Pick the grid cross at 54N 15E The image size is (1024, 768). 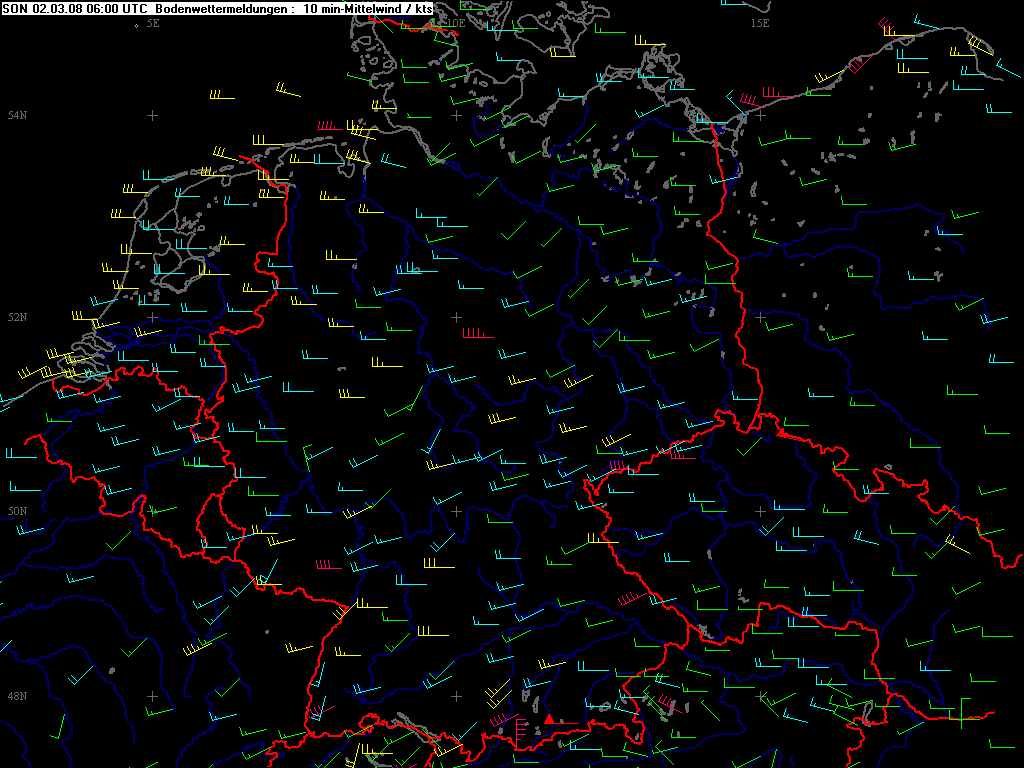[760, 116]
